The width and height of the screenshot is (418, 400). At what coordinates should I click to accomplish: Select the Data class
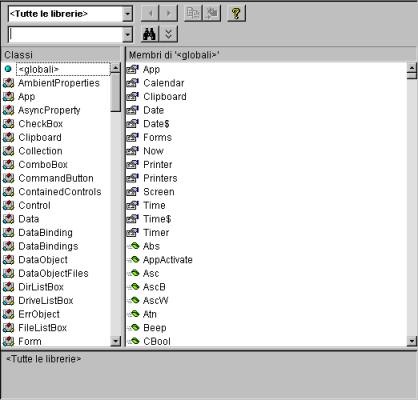click(29, 219)
